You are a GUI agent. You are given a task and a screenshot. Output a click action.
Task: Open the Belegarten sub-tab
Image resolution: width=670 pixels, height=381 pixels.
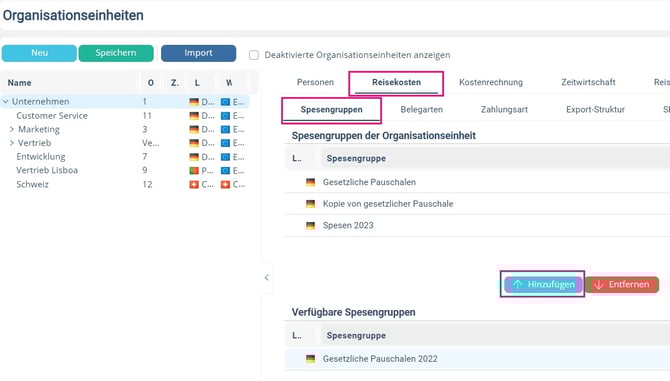pyautogui.click(x=421, y=110)
